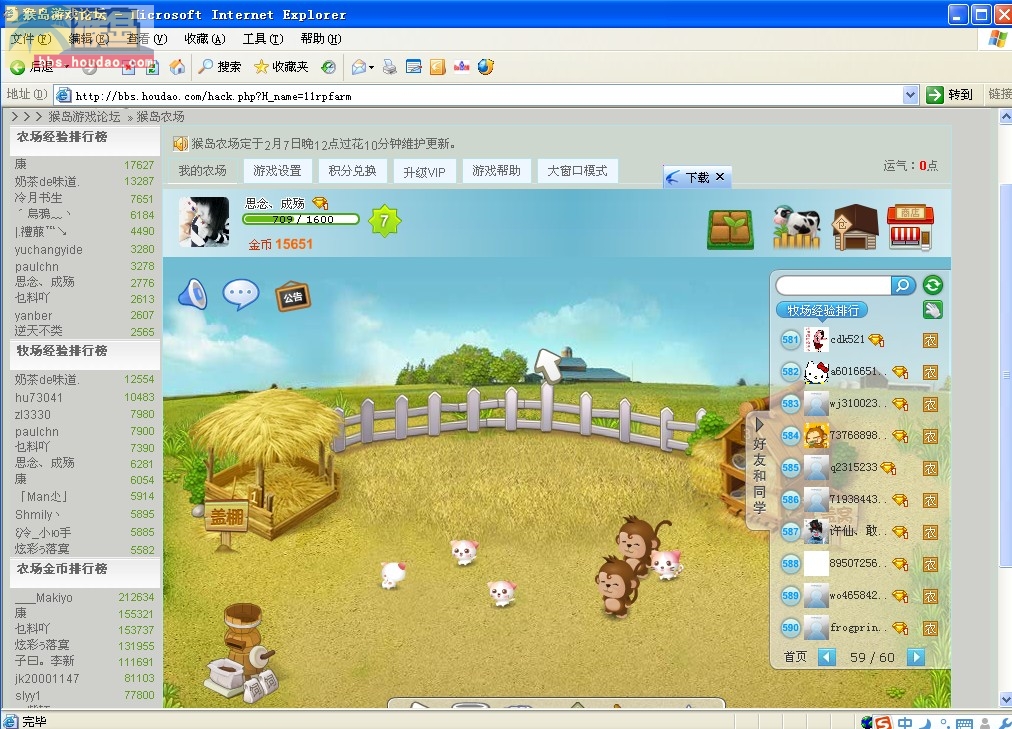Click the green hand icon in friend panel

pos(932,310)
